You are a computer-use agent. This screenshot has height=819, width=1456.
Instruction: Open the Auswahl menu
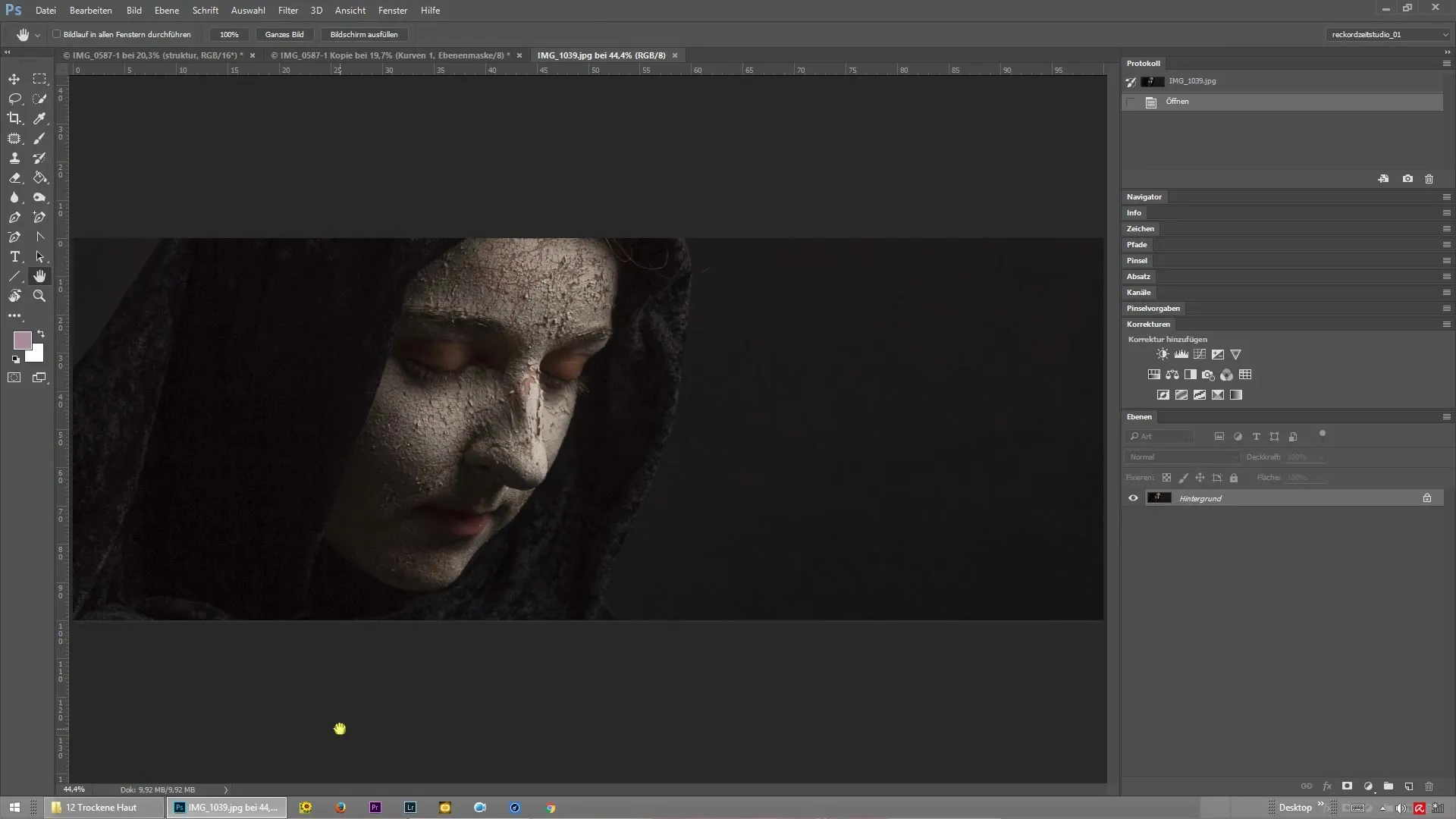tap(248, 11)
